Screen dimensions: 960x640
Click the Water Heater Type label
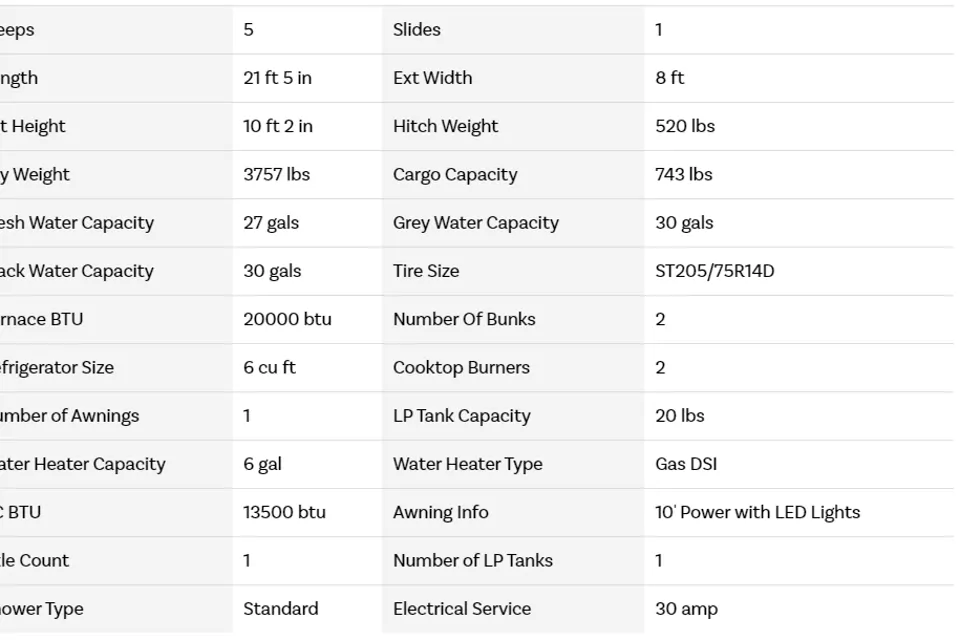[467, 464]
